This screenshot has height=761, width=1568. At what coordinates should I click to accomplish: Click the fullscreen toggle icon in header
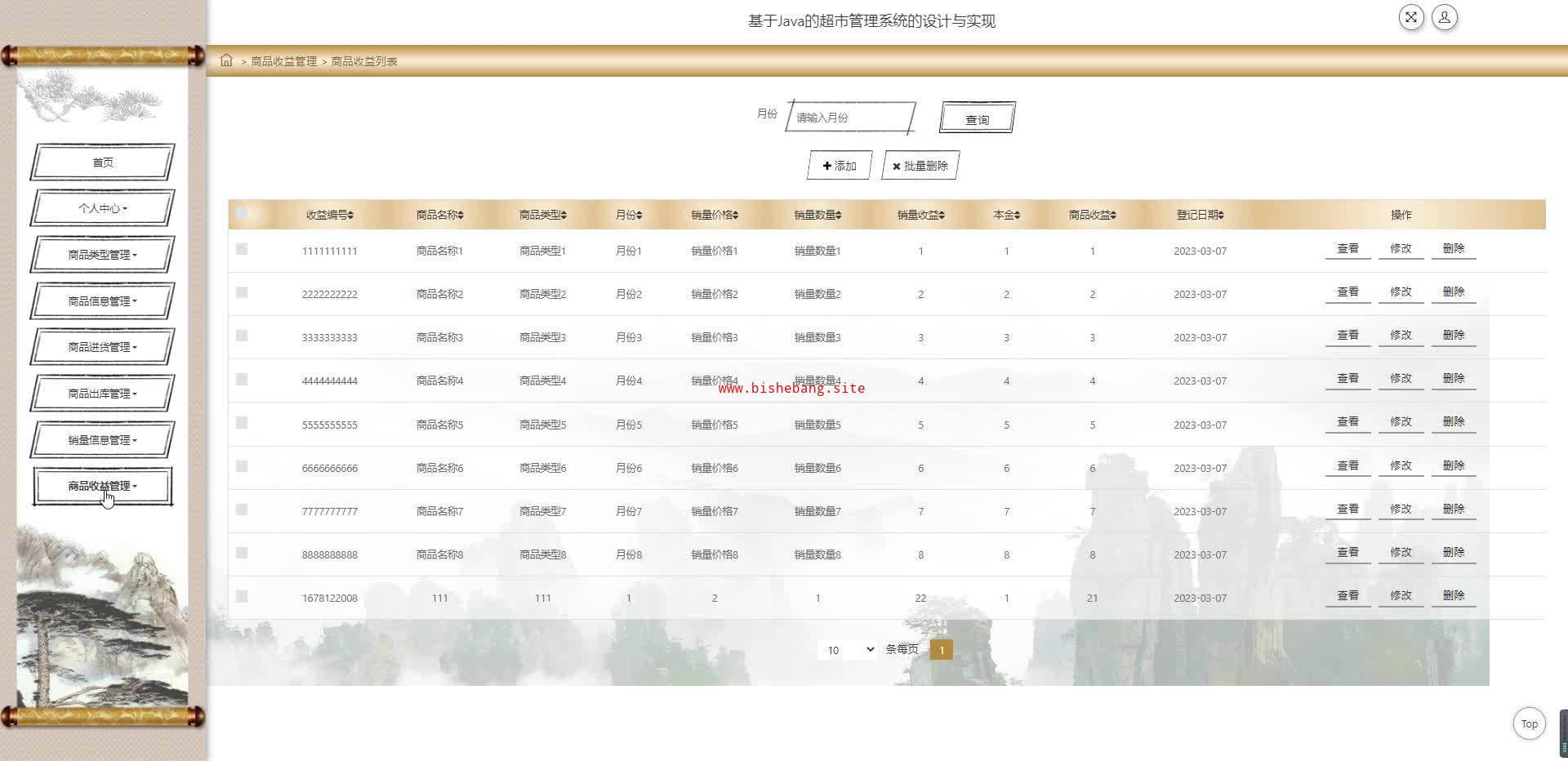[1410, 17]
